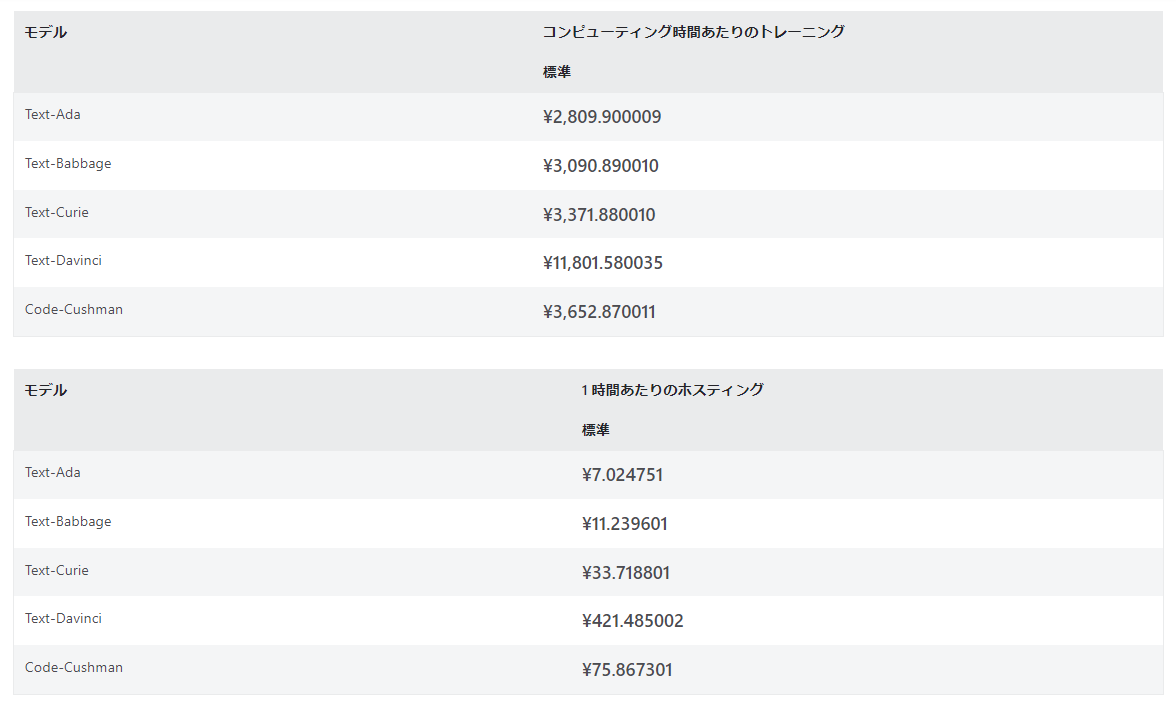
Task: Click the ¥7.024751 hosting price
Action: click(x=622, y=475)
